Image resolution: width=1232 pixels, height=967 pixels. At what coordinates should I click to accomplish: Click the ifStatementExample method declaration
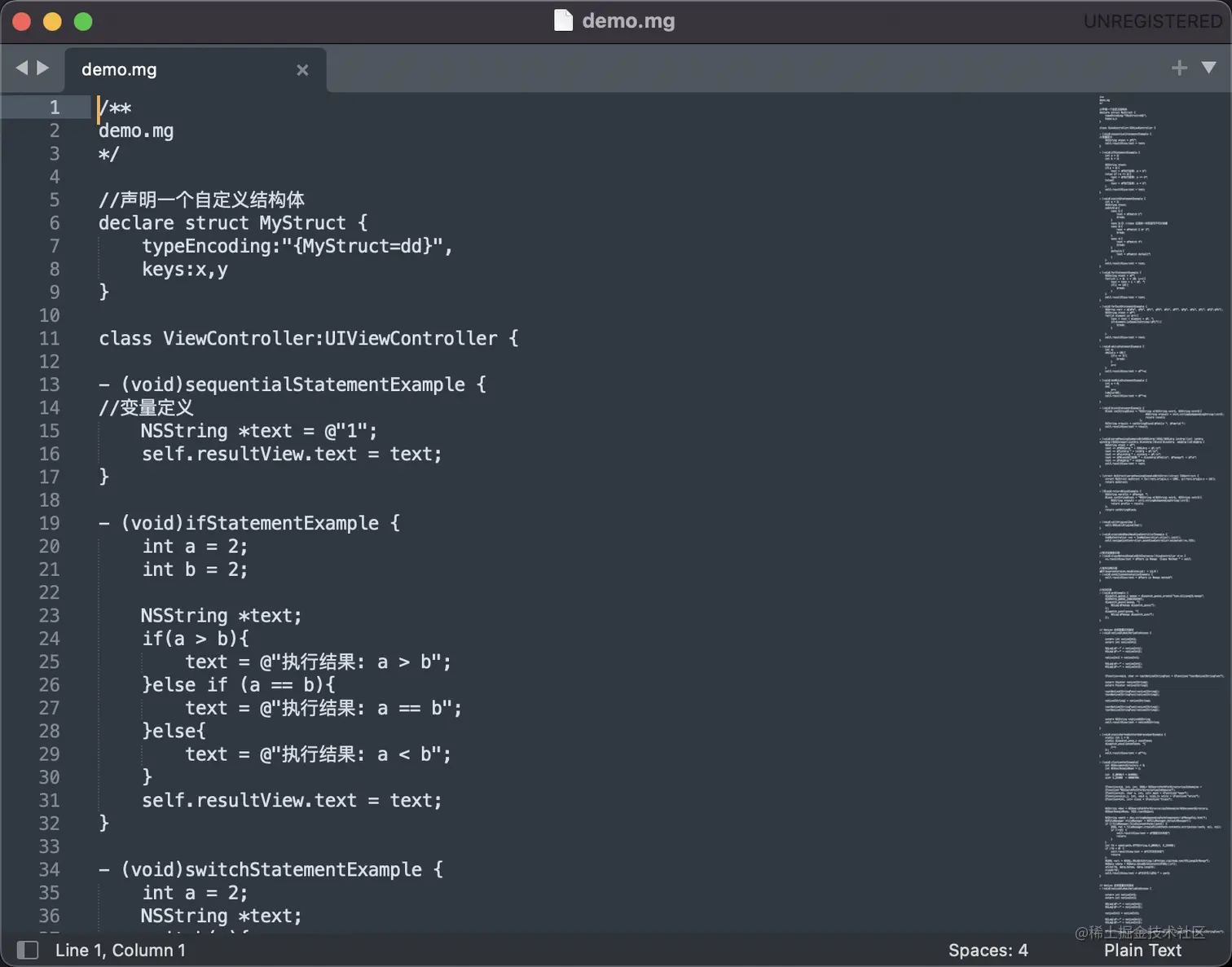[x=249, y=523]
